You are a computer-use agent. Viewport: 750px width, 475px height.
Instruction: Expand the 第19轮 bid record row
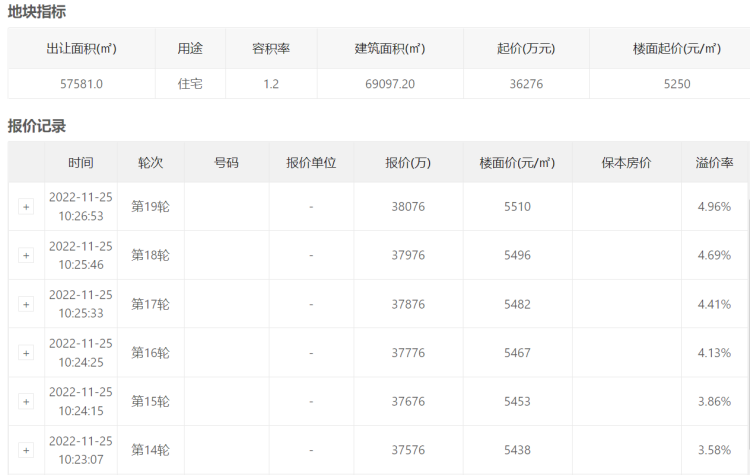26,207
